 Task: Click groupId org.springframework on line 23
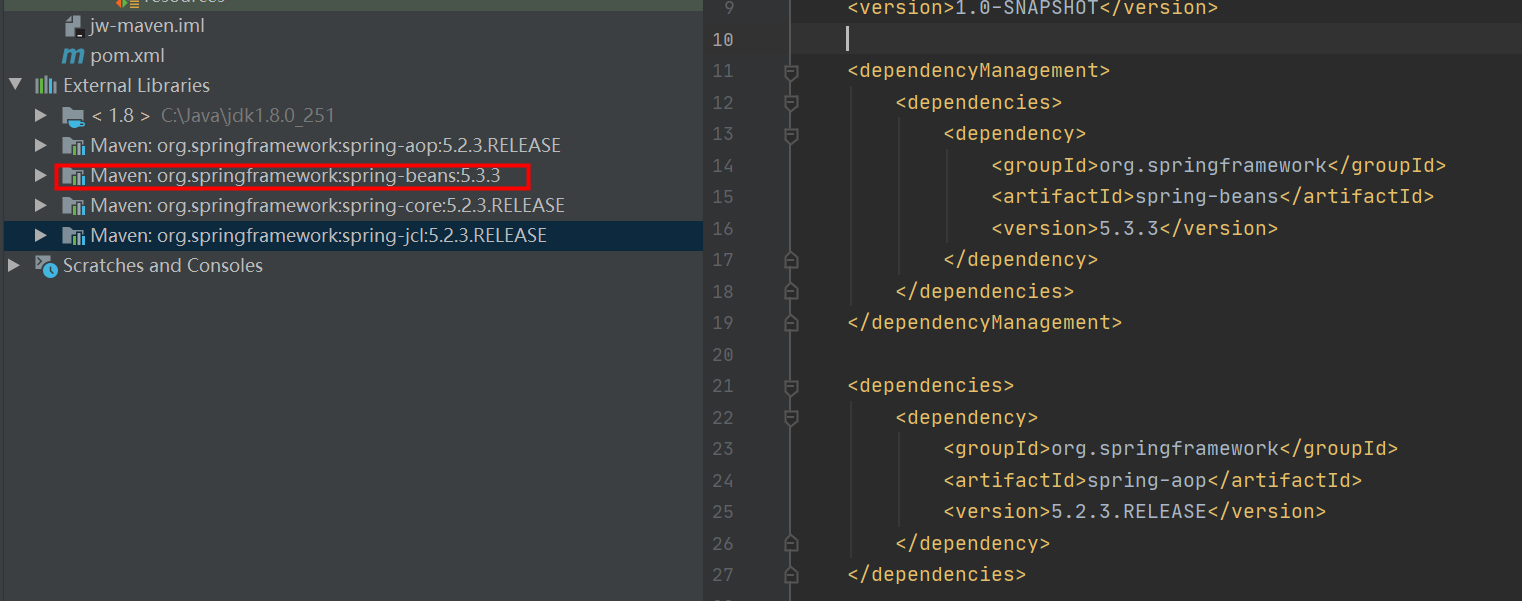tap(1165, 449)
